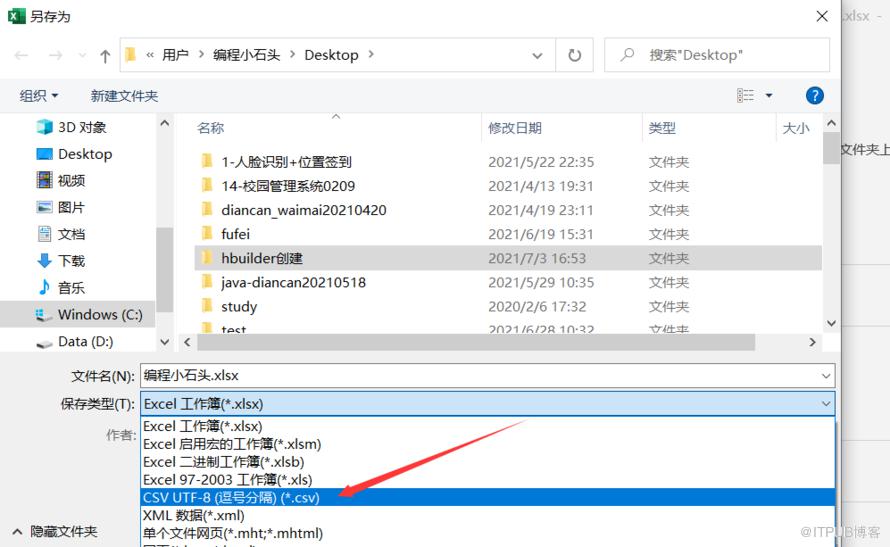Sort files by 名称 column
This screenshot has height=547, width=890.
[211, 128]
